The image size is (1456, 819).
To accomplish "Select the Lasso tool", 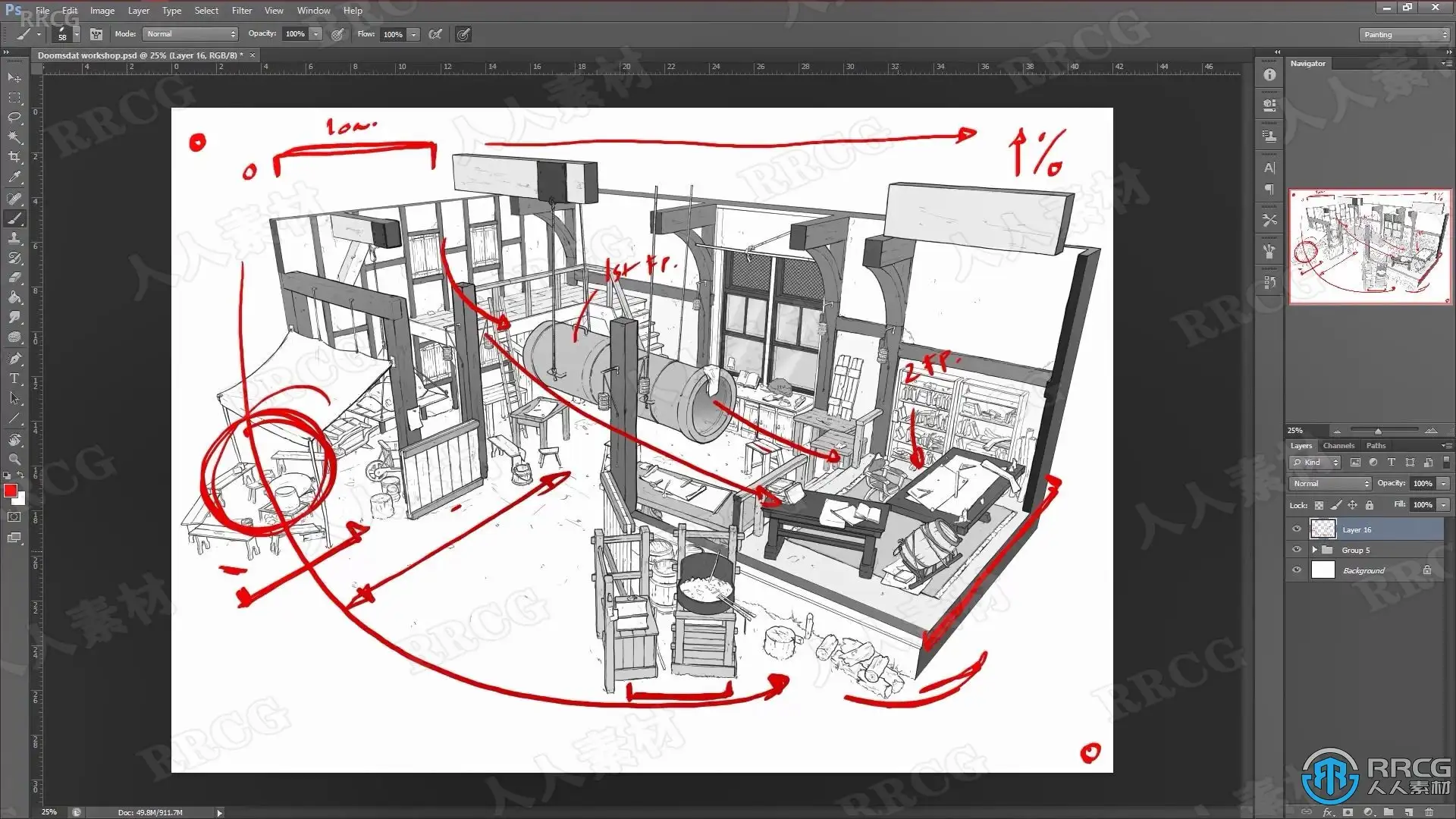I will [x=14, y=118].
